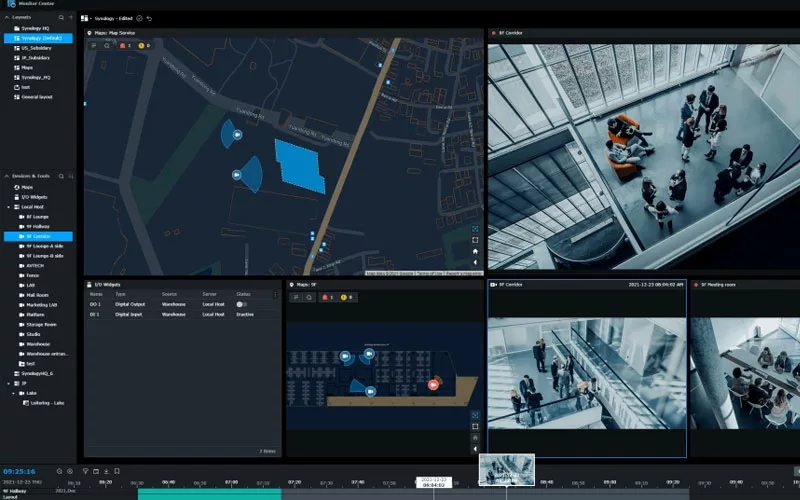Add a new layout with plus icon

[70, 18]
